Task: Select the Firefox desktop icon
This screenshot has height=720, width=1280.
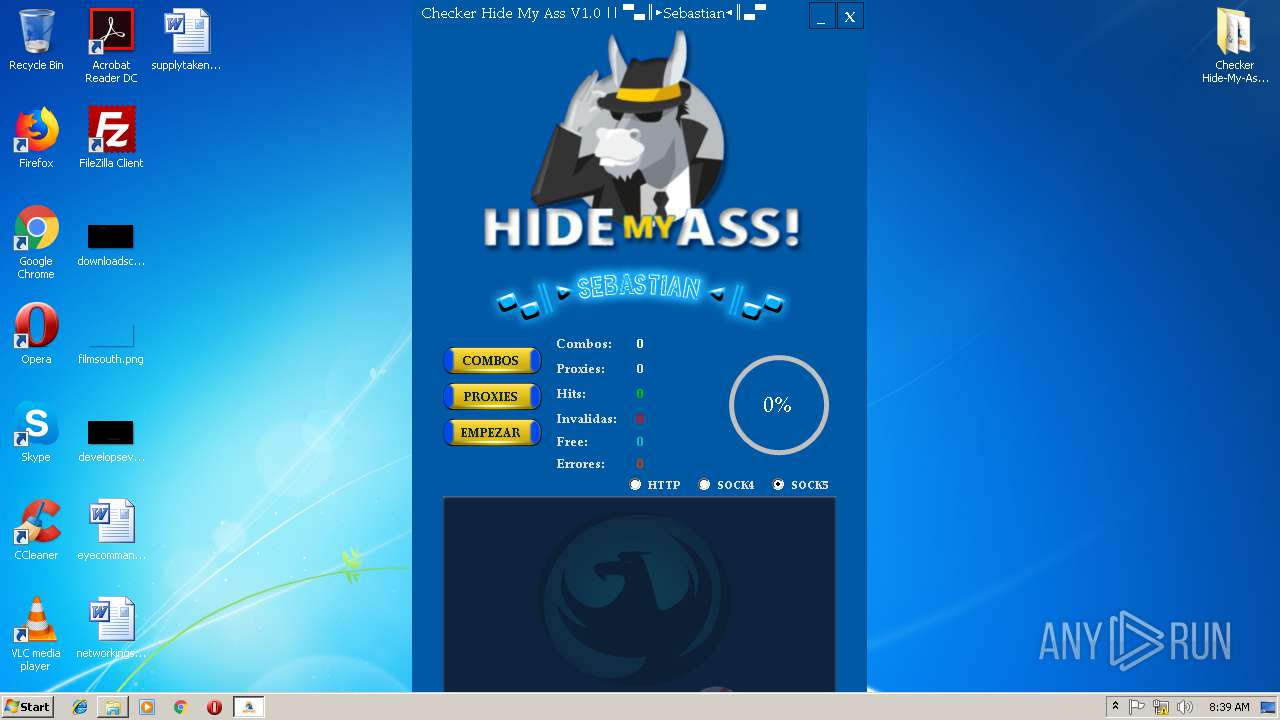Action: point(36,138)
